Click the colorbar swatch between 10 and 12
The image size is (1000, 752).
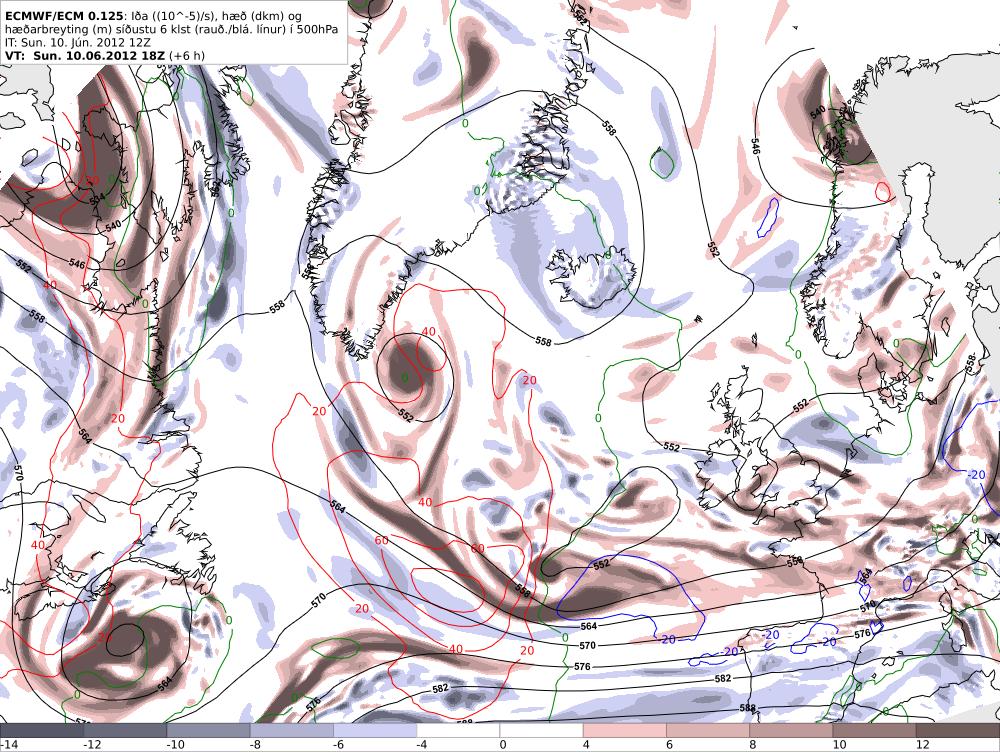click(874, 730)
